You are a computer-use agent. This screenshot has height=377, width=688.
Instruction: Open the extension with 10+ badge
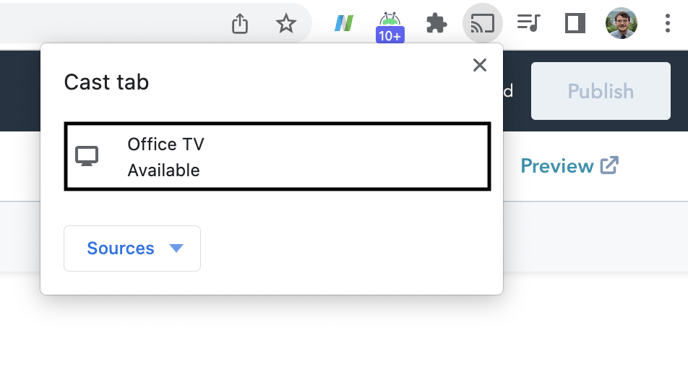pyautogui.click(x=390, y=27)
